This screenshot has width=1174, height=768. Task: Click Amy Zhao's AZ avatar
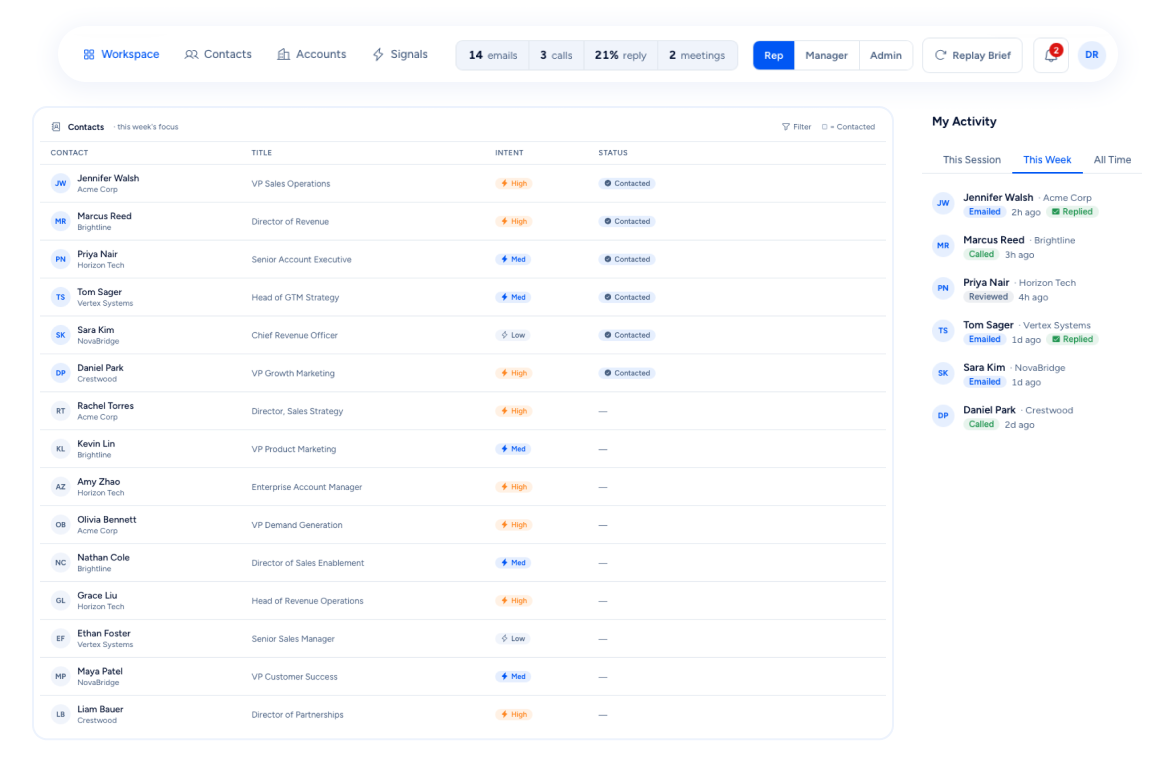[61, 487]
